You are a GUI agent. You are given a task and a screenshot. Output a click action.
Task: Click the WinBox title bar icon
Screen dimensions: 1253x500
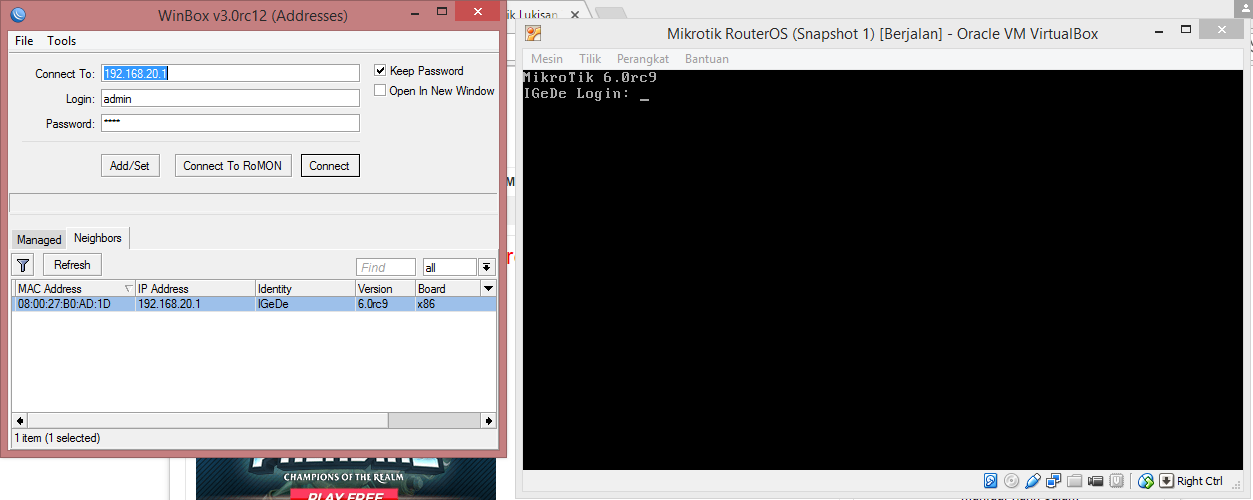[x=19, y=15]
